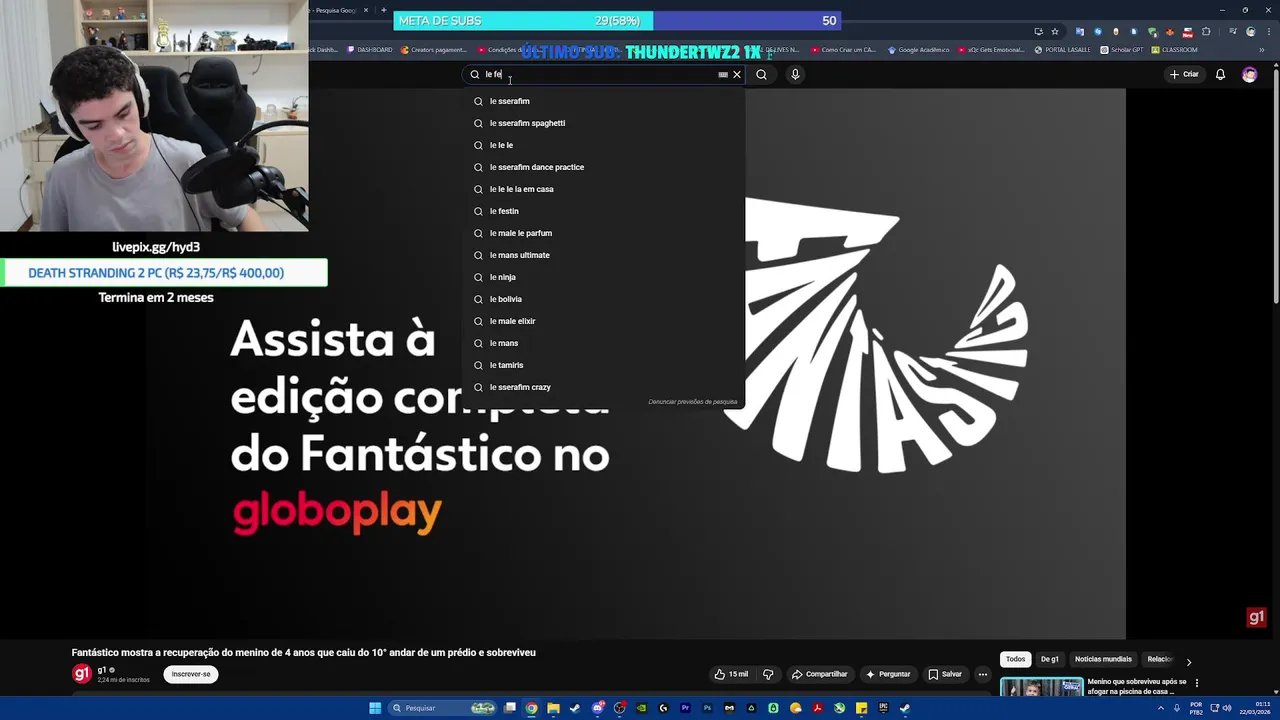The image size is (1280, 720).
Task: Open recommended video thumbnail about piscina
Action: pos(1041,687)
